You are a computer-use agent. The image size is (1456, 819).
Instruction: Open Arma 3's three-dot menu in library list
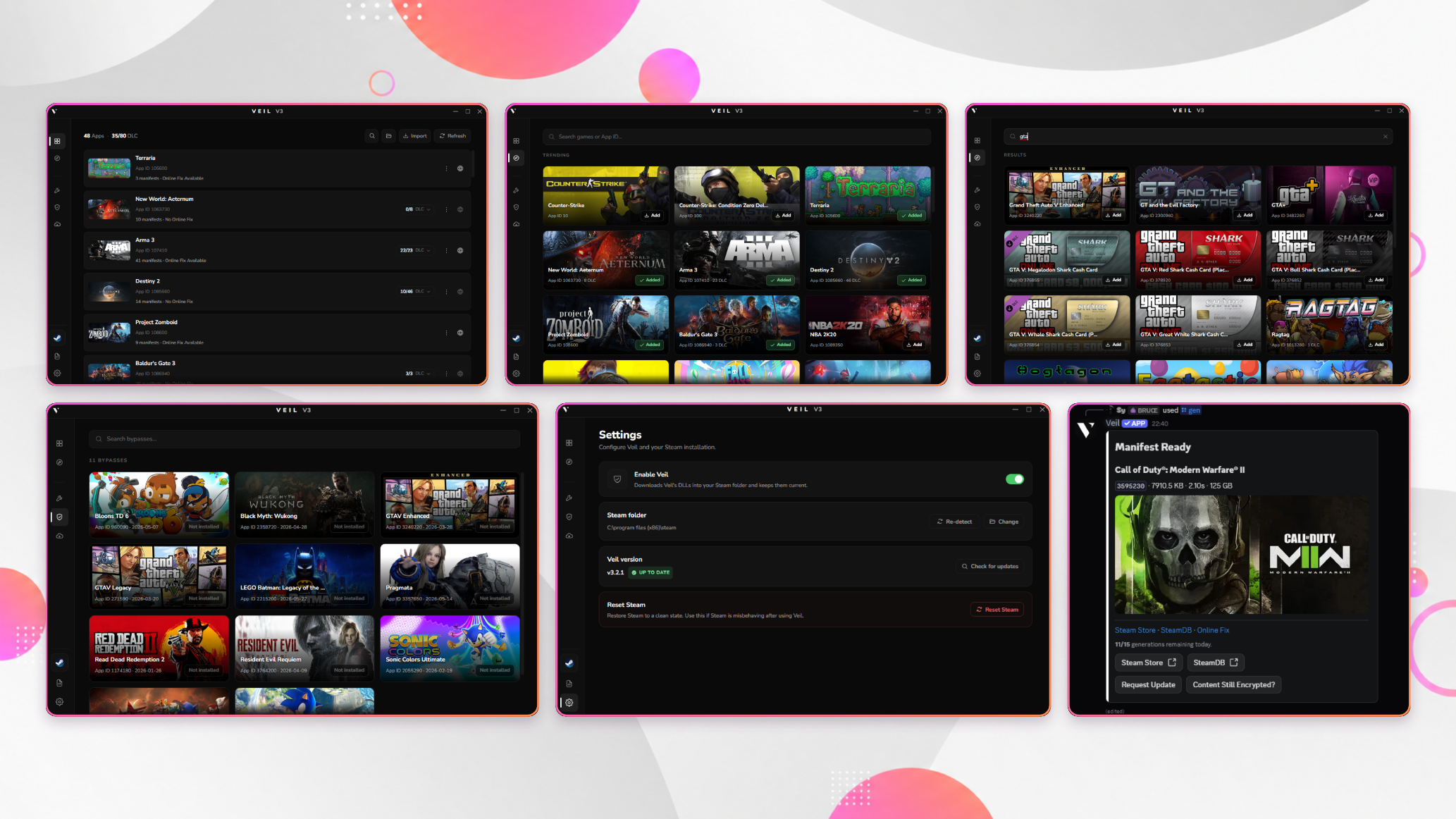[x=446, y=250]
